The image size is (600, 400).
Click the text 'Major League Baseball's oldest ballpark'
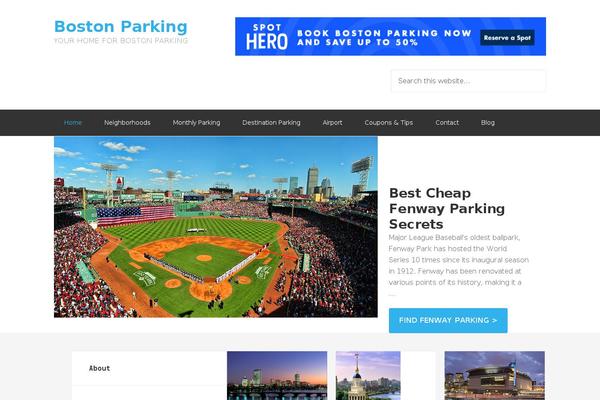tap(454, 237)
